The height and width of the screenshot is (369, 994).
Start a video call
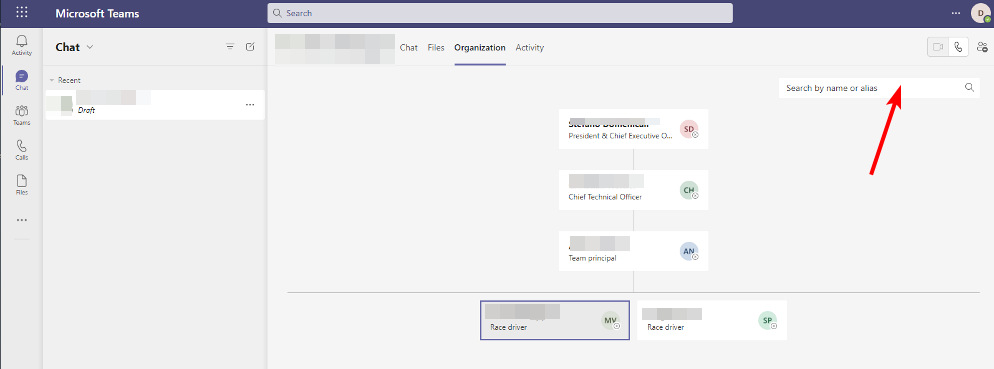coord(938,47)
